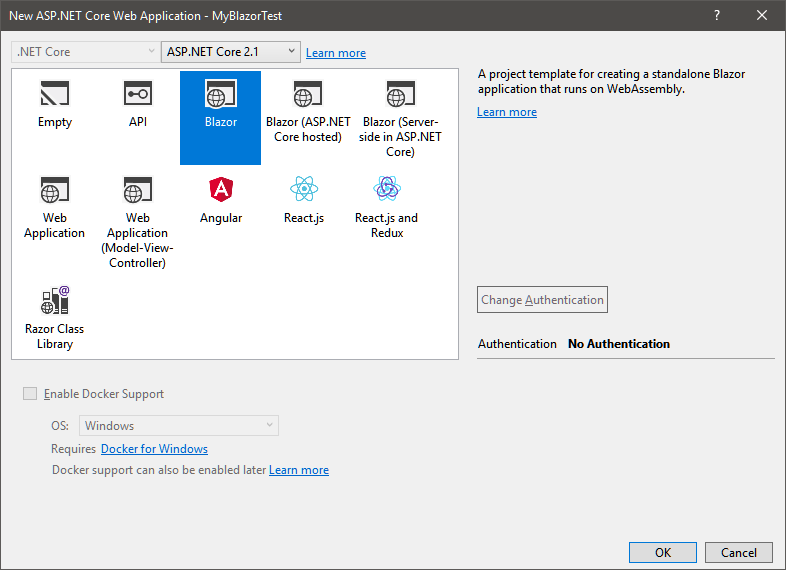
Task: Follow Learn more link under template description
Action: point(507,112)
